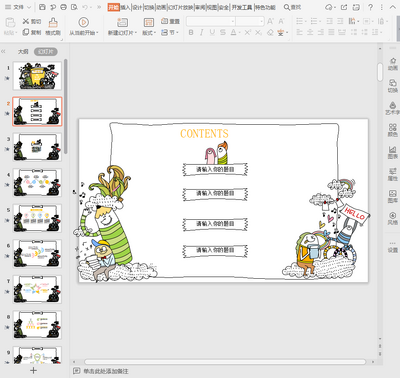
Task: Select the Format Painter (格式刷) brush
Action: click(x=53, y=27)
